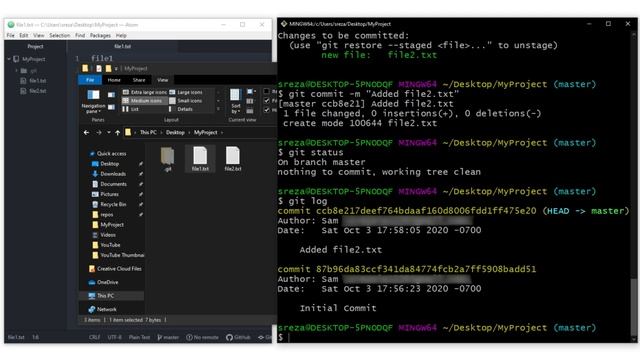
Task: Expand the chevron after MyProject in address bar
Action: coord(222,132)
